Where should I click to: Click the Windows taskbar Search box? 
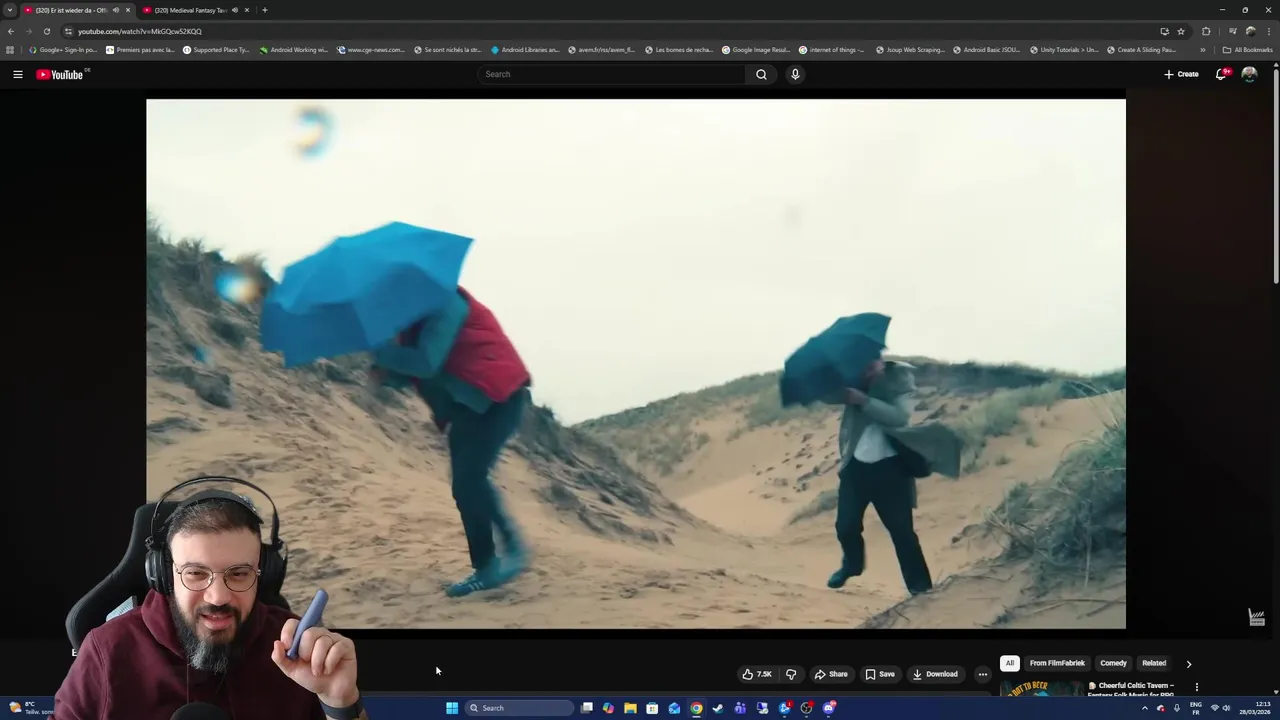(x=520, y=708)
